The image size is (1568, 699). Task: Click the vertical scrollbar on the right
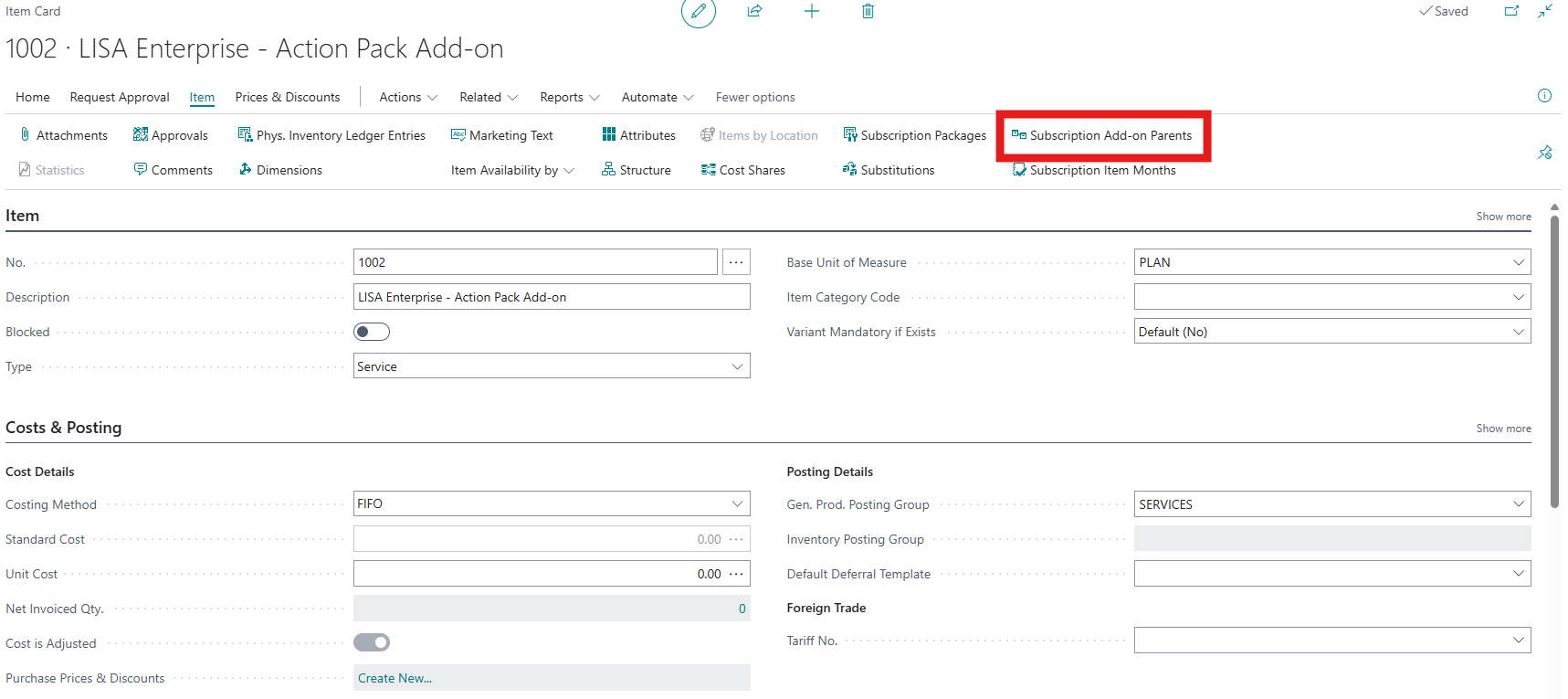click(1554, 356)
